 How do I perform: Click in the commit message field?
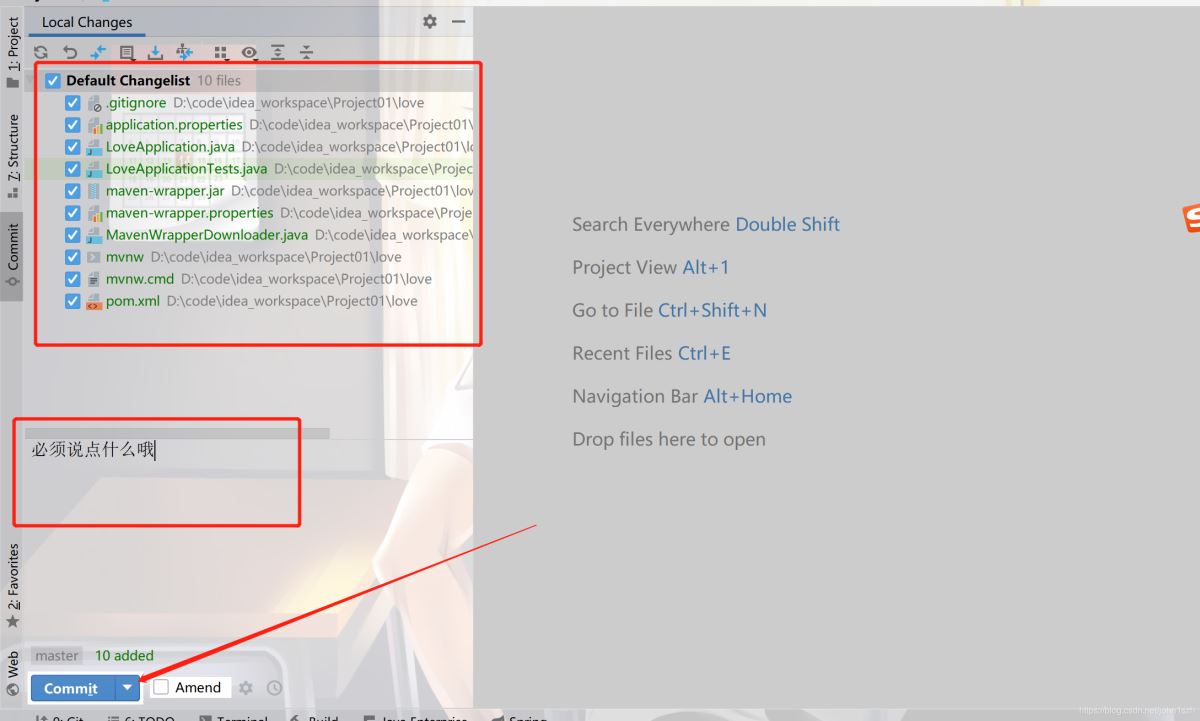(248, 541)
